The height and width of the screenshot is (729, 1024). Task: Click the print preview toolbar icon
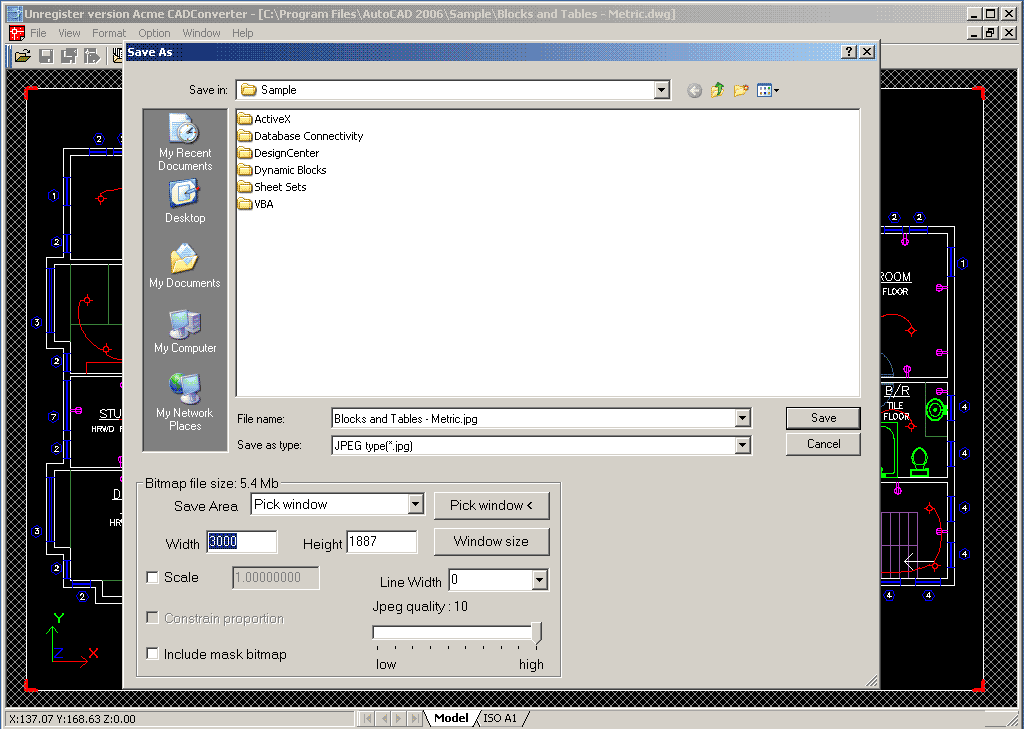click(91, 55)
